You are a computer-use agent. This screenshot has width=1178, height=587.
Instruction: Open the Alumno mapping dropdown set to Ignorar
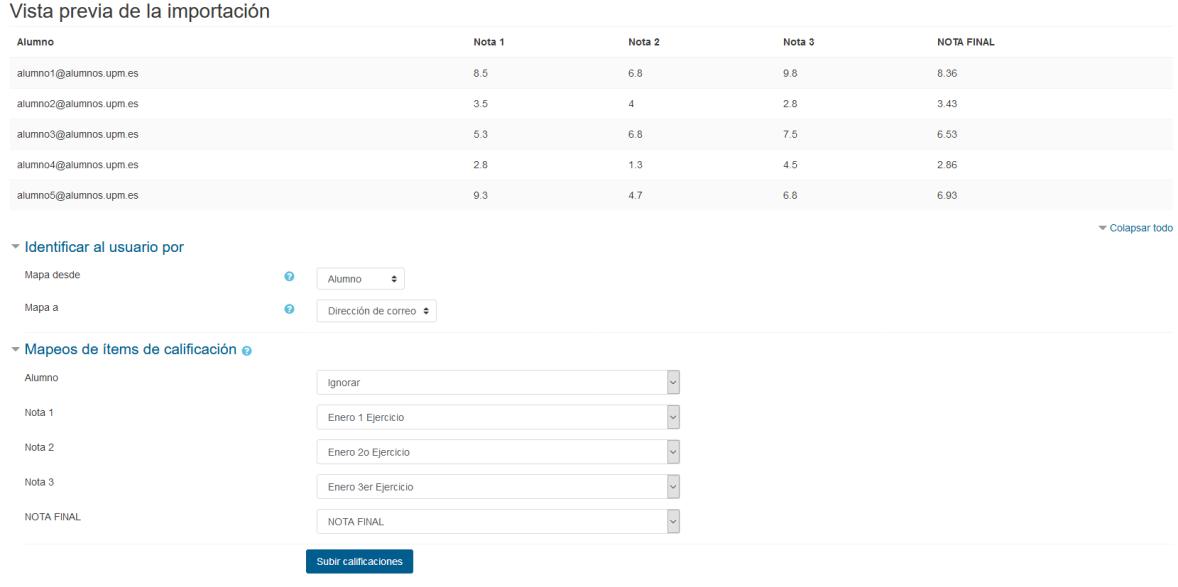point(498,383)
